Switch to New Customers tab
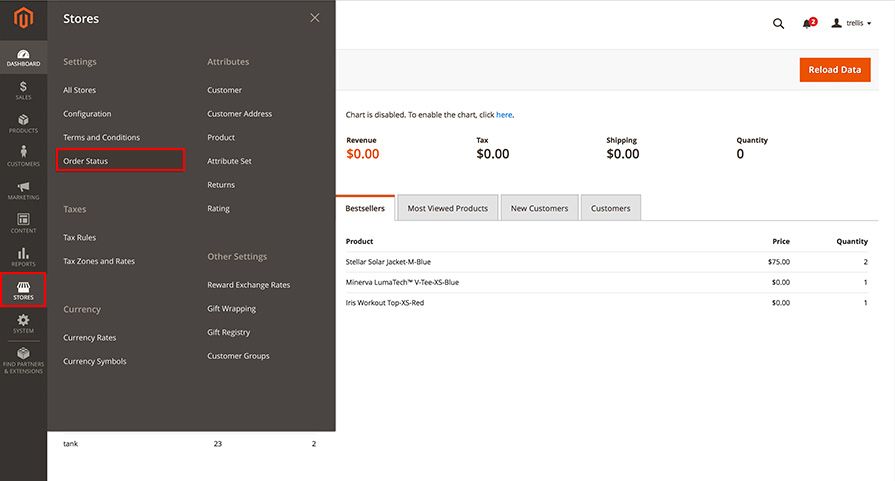Viewport: 895px width, 481px height. pyautogui.click(x=539, y=208)
